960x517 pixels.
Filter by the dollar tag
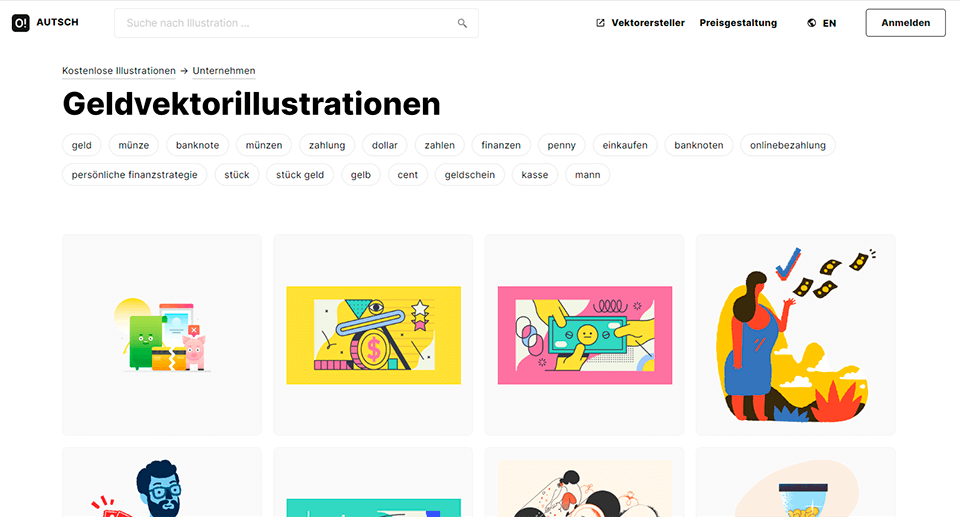point(384,145)
